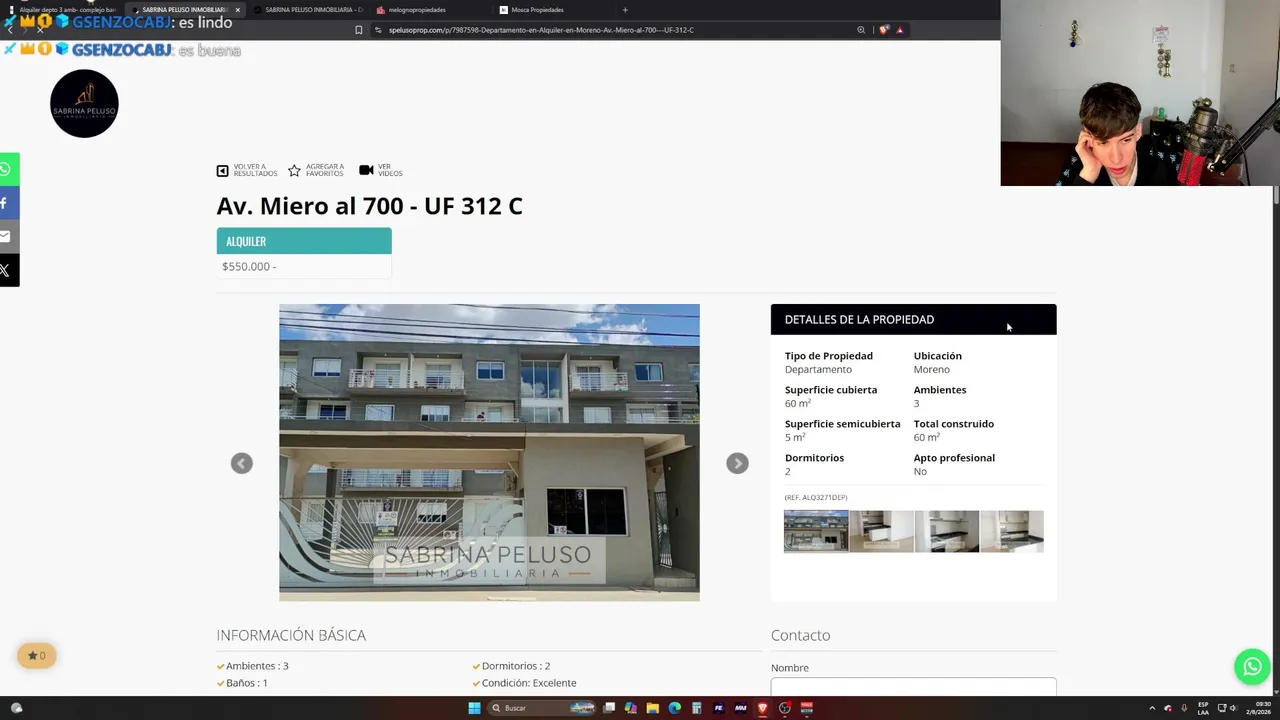The image size is (1280, 720).
Task: Switch to the second Sabrina Peluso Inmobiliaria tab
Action: [308, 10]
